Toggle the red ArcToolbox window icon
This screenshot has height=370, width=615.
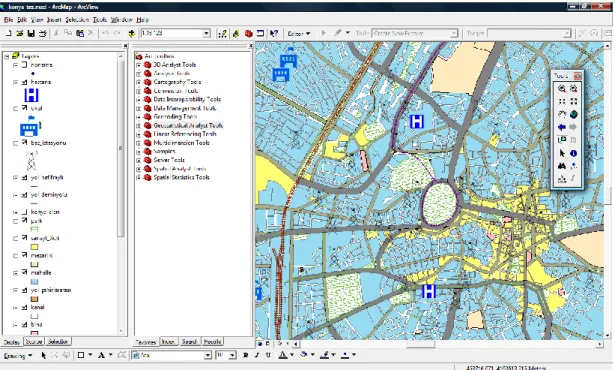248,34
